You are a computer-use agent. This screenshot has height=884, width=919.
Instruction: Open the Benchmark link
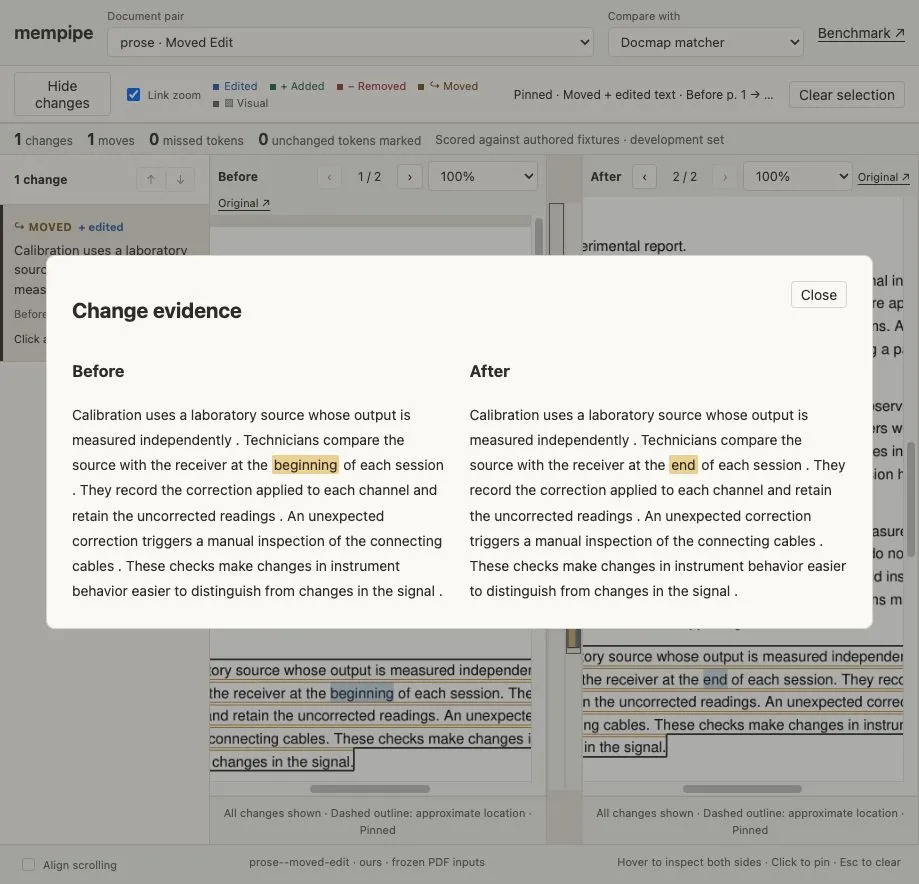coord(860,33)
